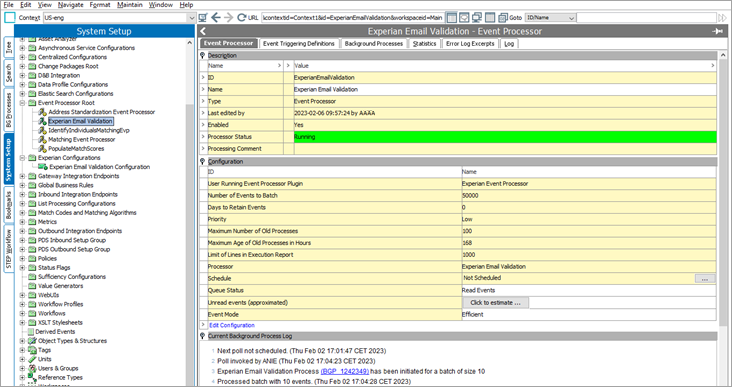Click the IdentifyIndividualsMatchingEvp processor icon
The height and width of the screenshot is (387, 732).
click(x=42, y=130)
